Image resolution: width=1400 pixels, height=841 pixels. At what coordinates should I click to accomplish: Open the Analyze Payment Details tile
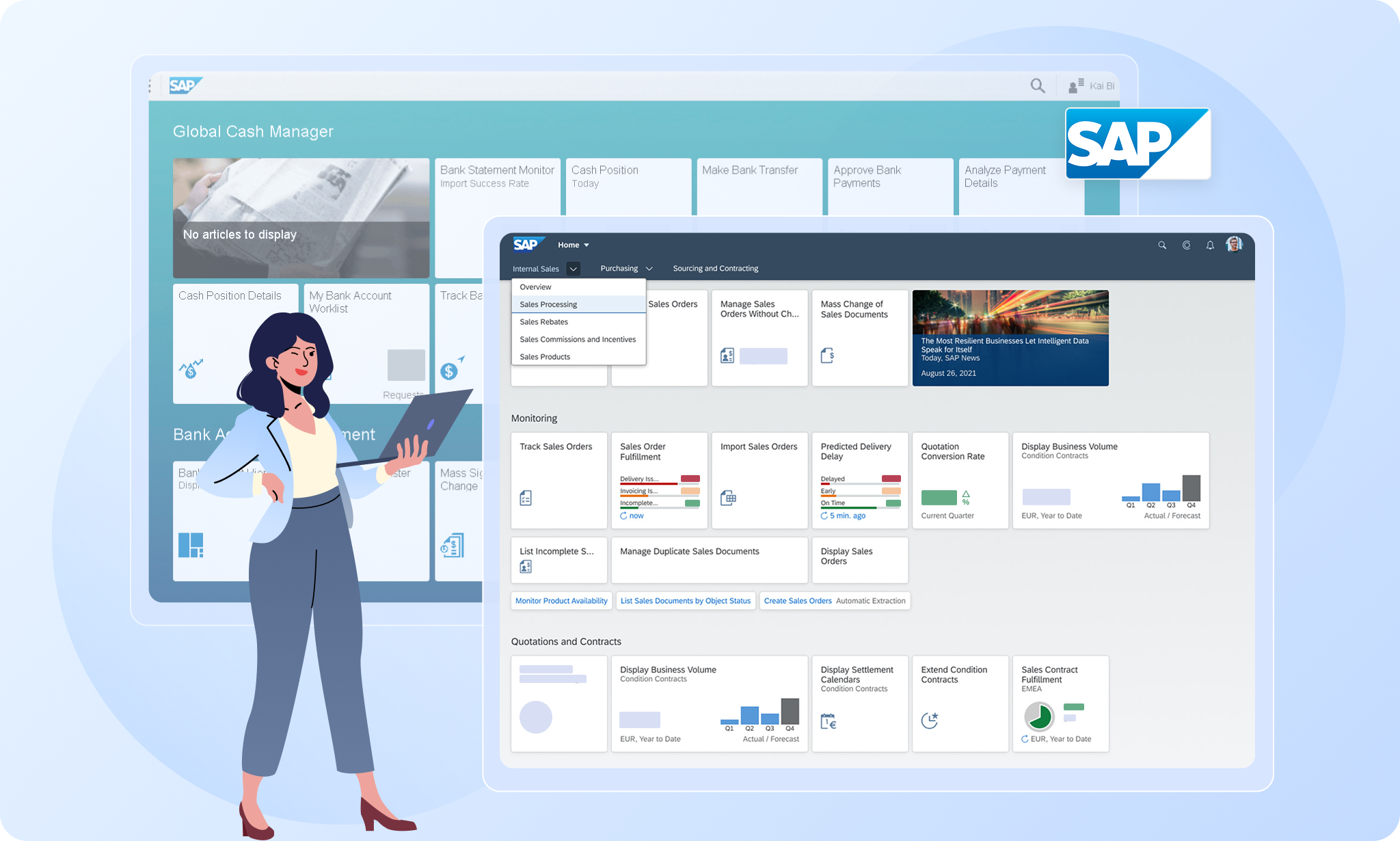(x=1021, y=187)
